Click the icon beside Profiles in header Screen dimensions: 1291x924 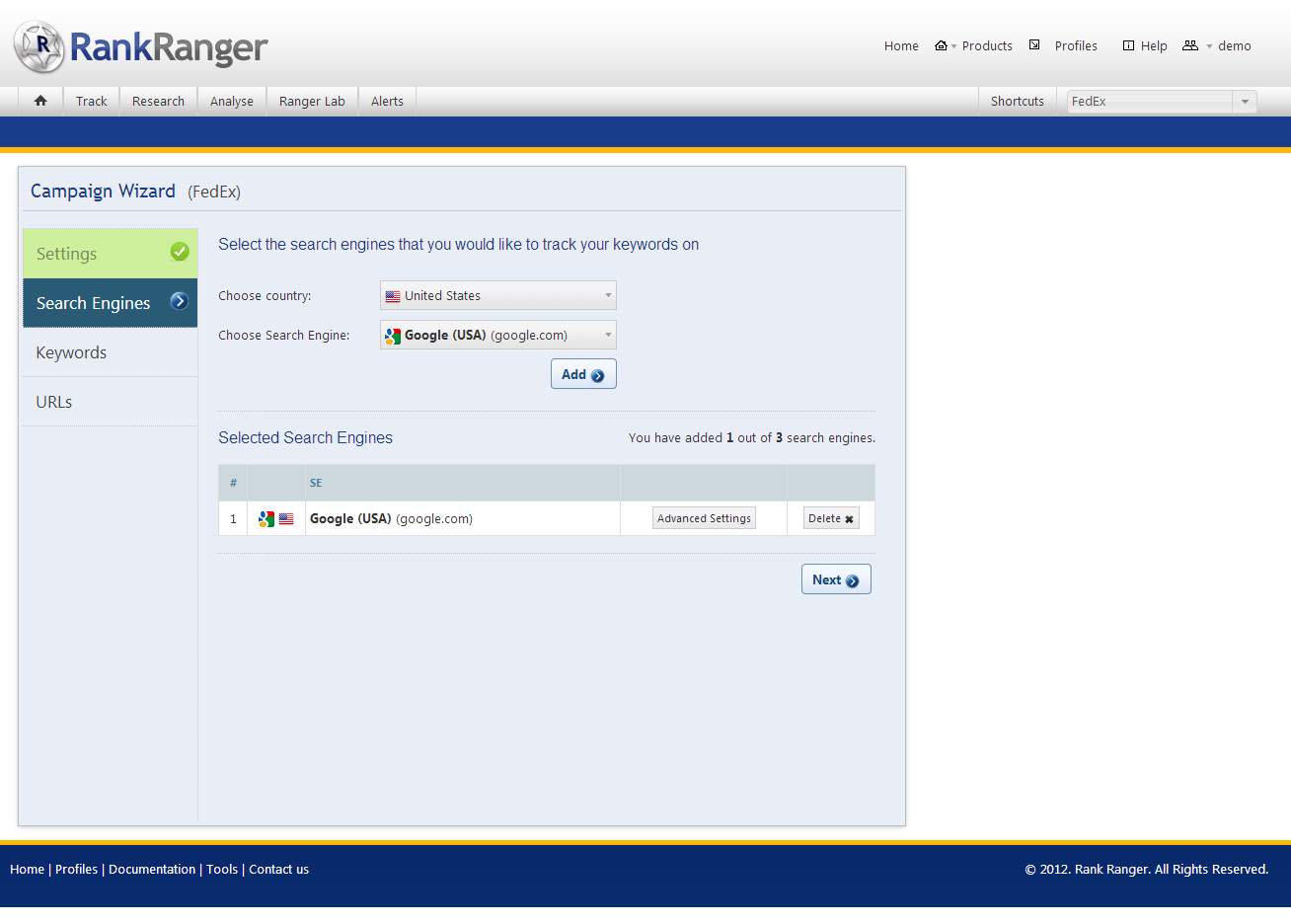[1034, 44]
